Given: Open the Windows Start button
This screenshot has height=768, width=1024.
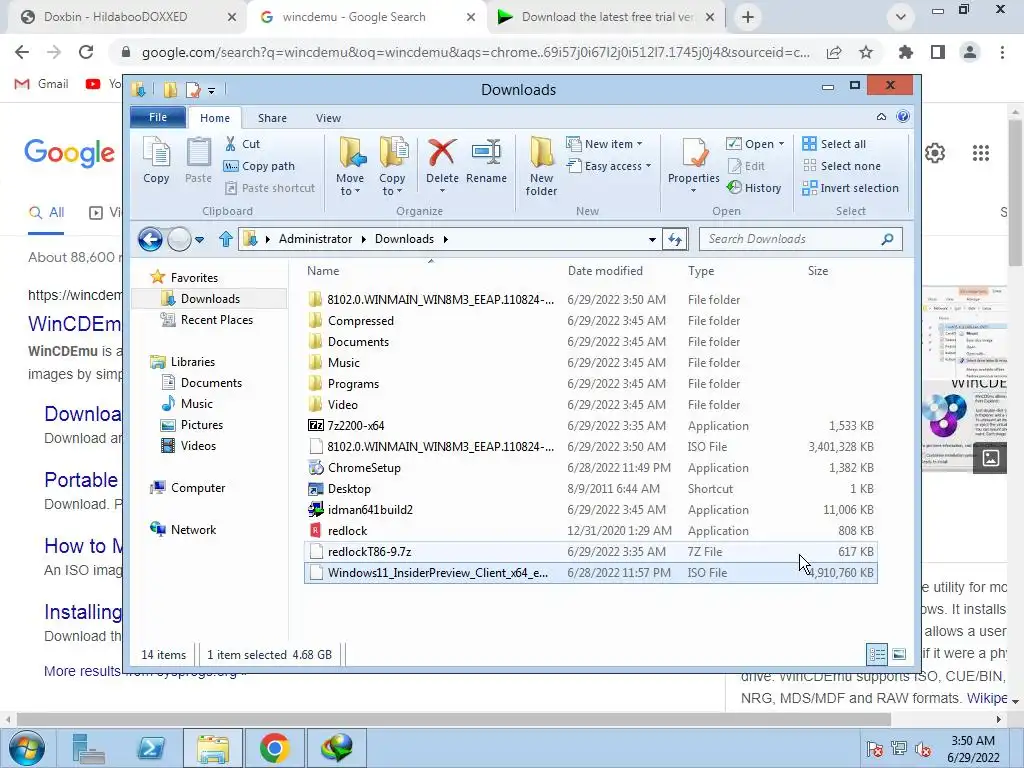Looking at the screenshot, I should coord(25,748).
